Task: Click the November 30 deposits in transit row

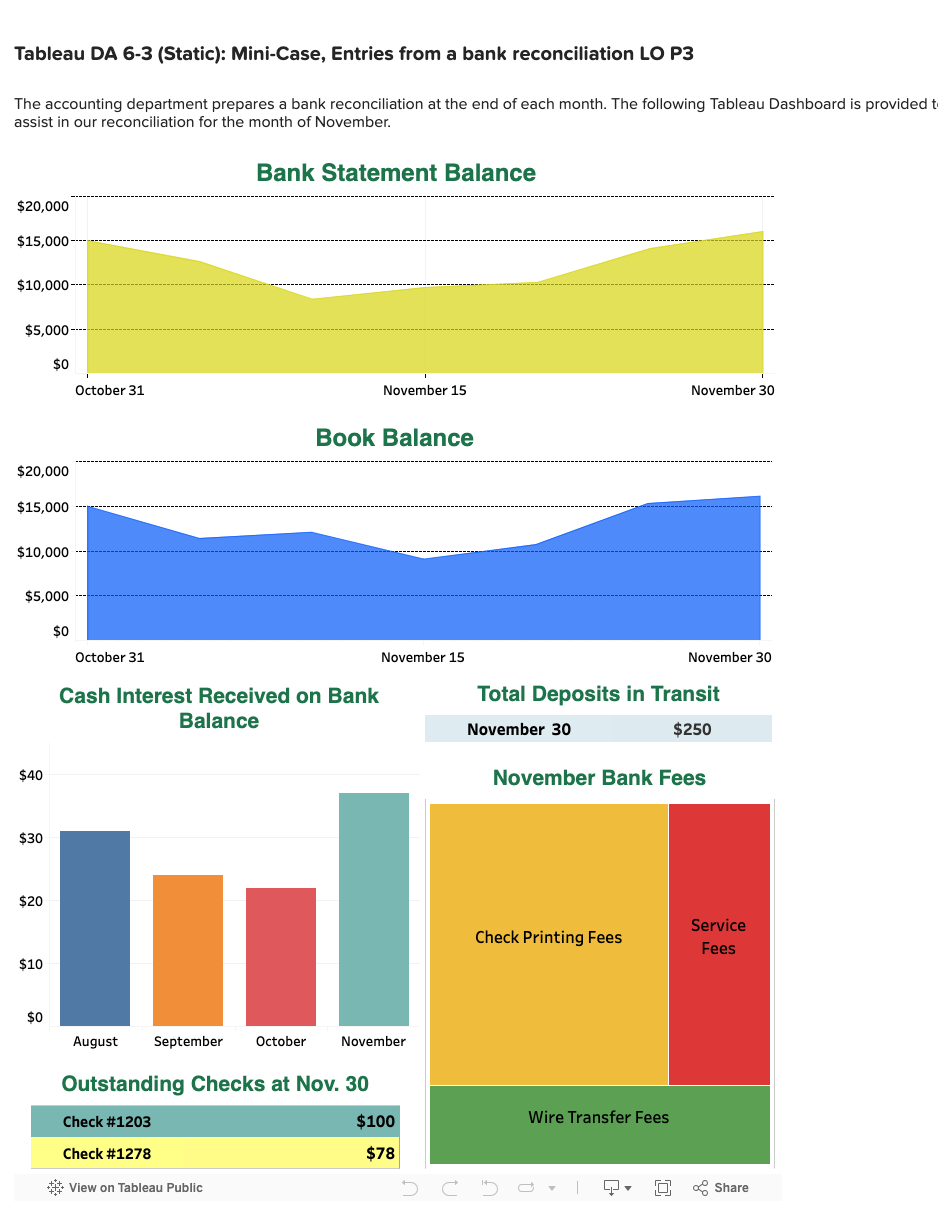Action: tap(598, 729)
